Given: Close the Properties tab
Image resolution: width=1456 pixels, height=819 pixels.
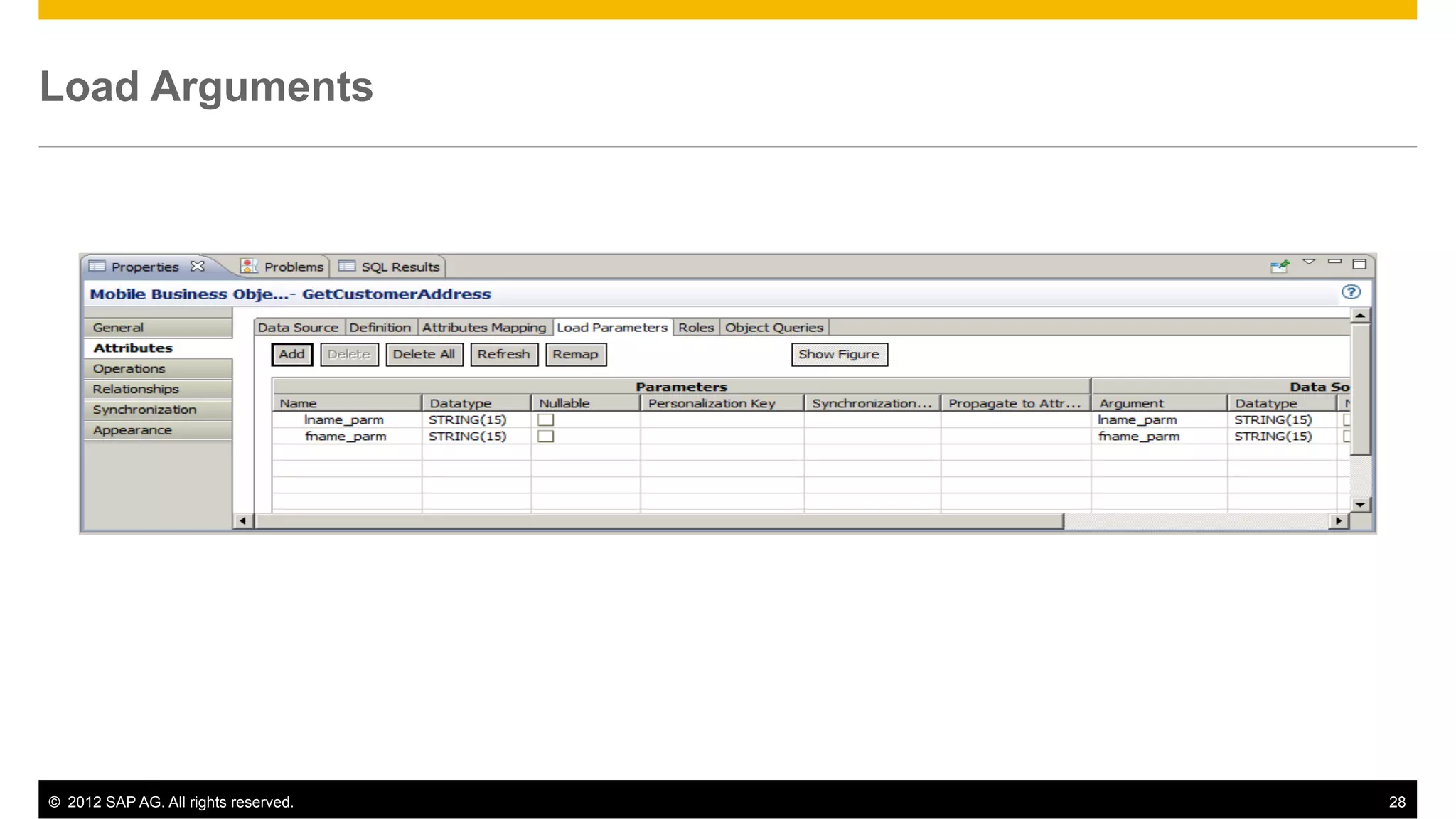Looking at the screenshot, I should coord(198,266).
